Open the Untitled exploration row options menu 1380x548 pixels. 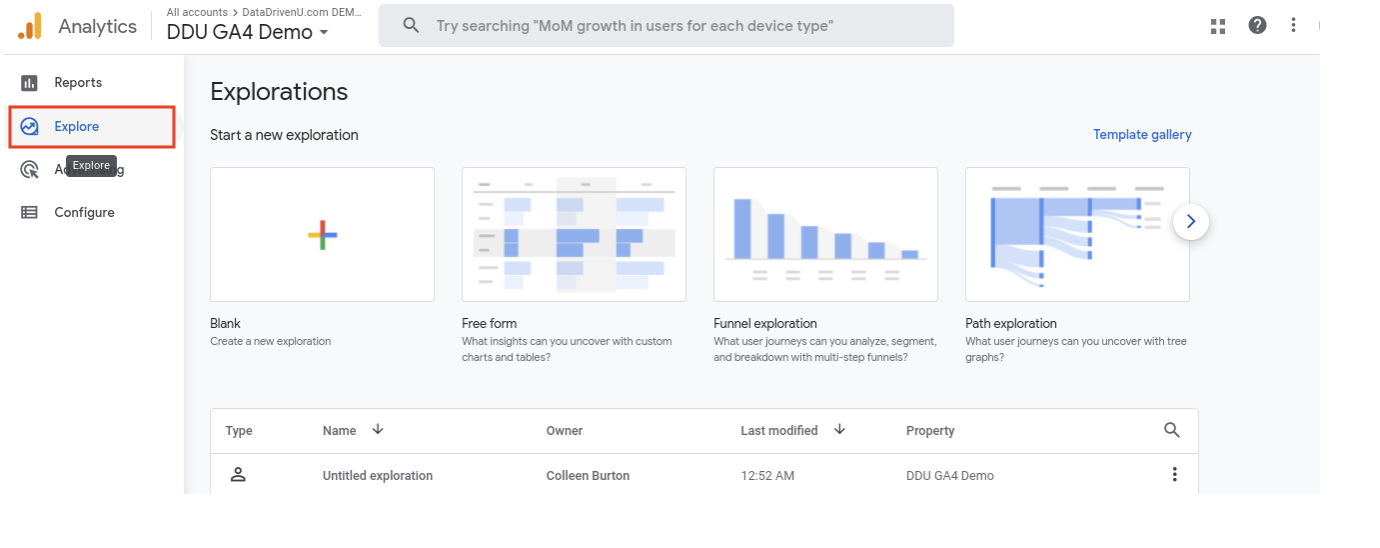click(x=1175, y=475)
